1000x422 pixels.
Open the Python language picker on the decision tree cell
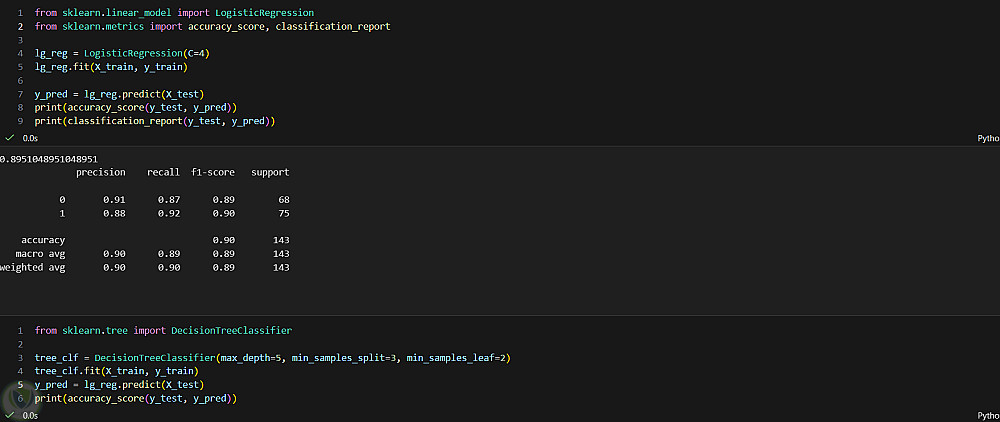[987, 415]
